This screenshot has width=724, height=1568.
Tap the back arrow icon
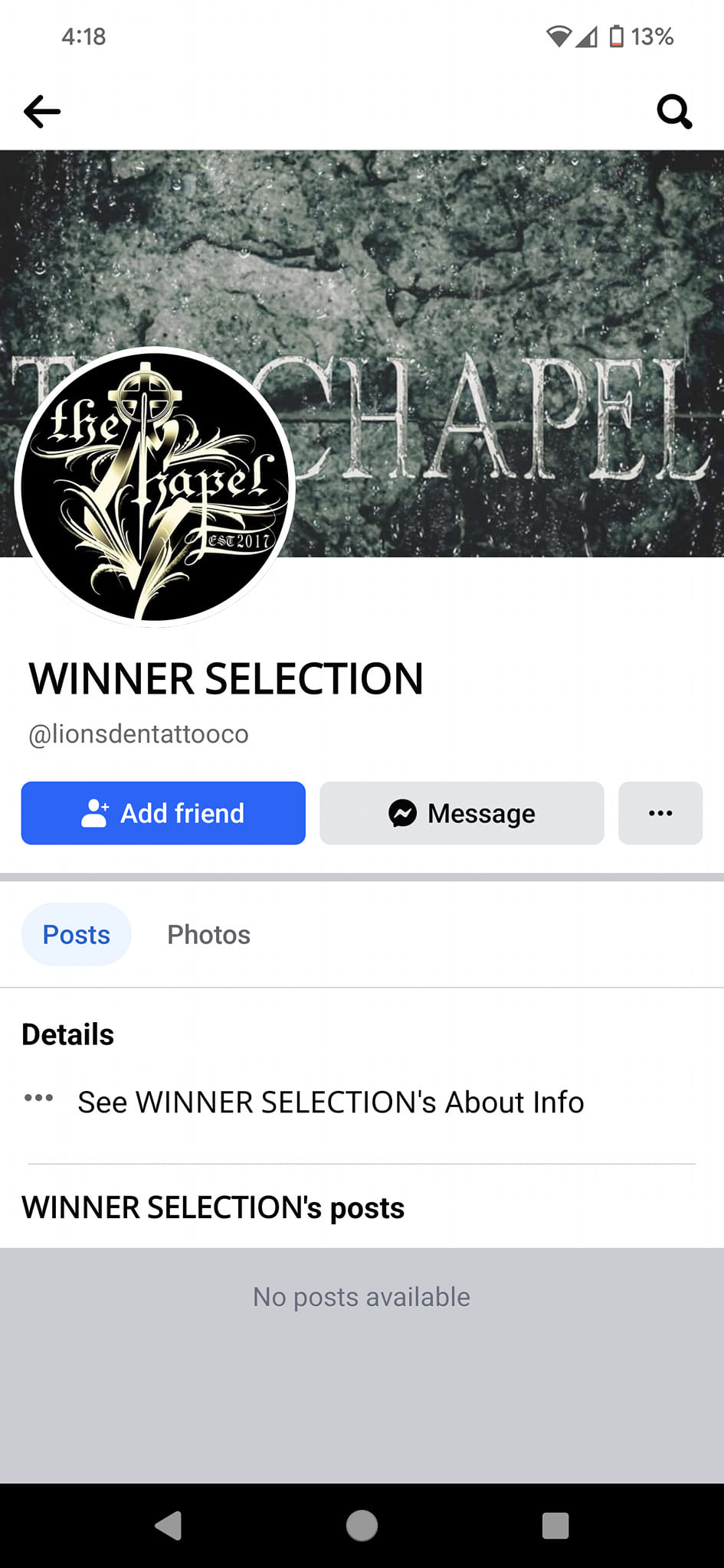tap(42, 112)
